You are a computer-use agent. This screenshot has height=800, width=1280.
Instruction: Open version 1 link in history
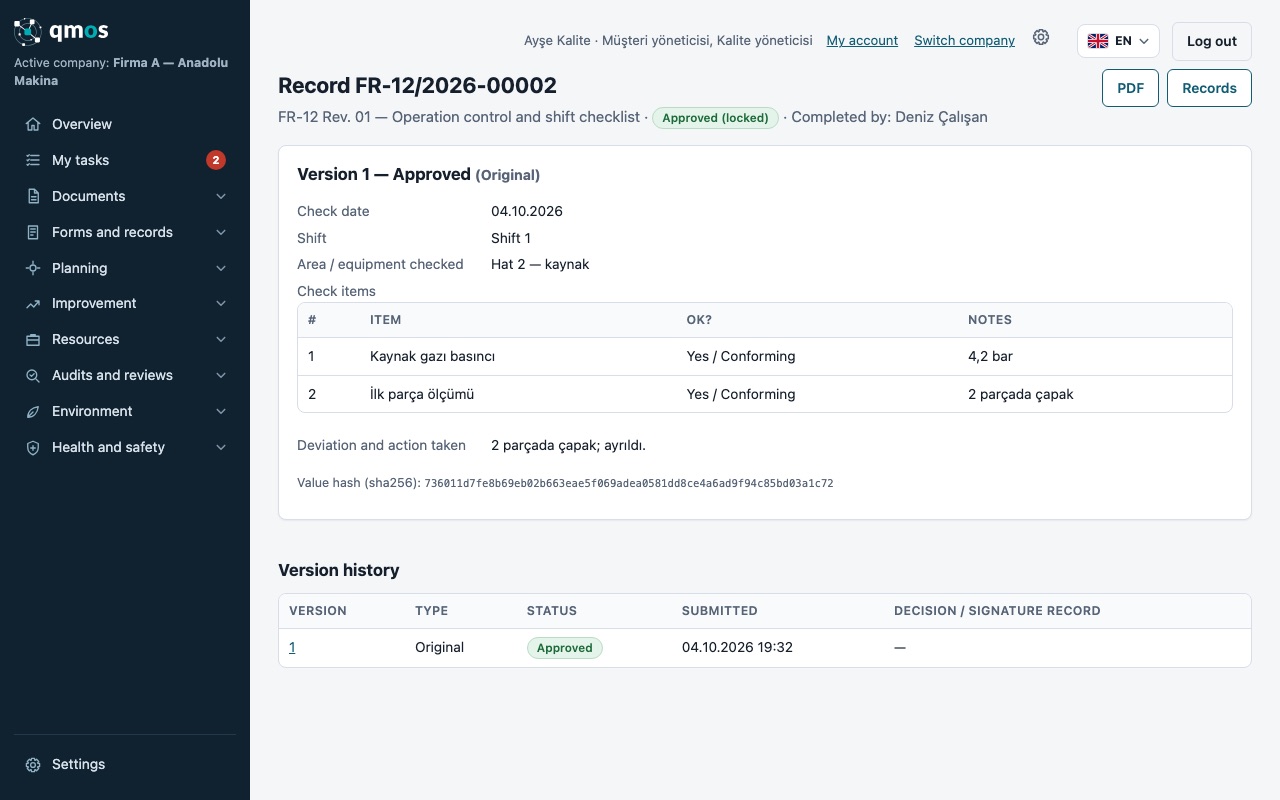click(x=292, y=647)
